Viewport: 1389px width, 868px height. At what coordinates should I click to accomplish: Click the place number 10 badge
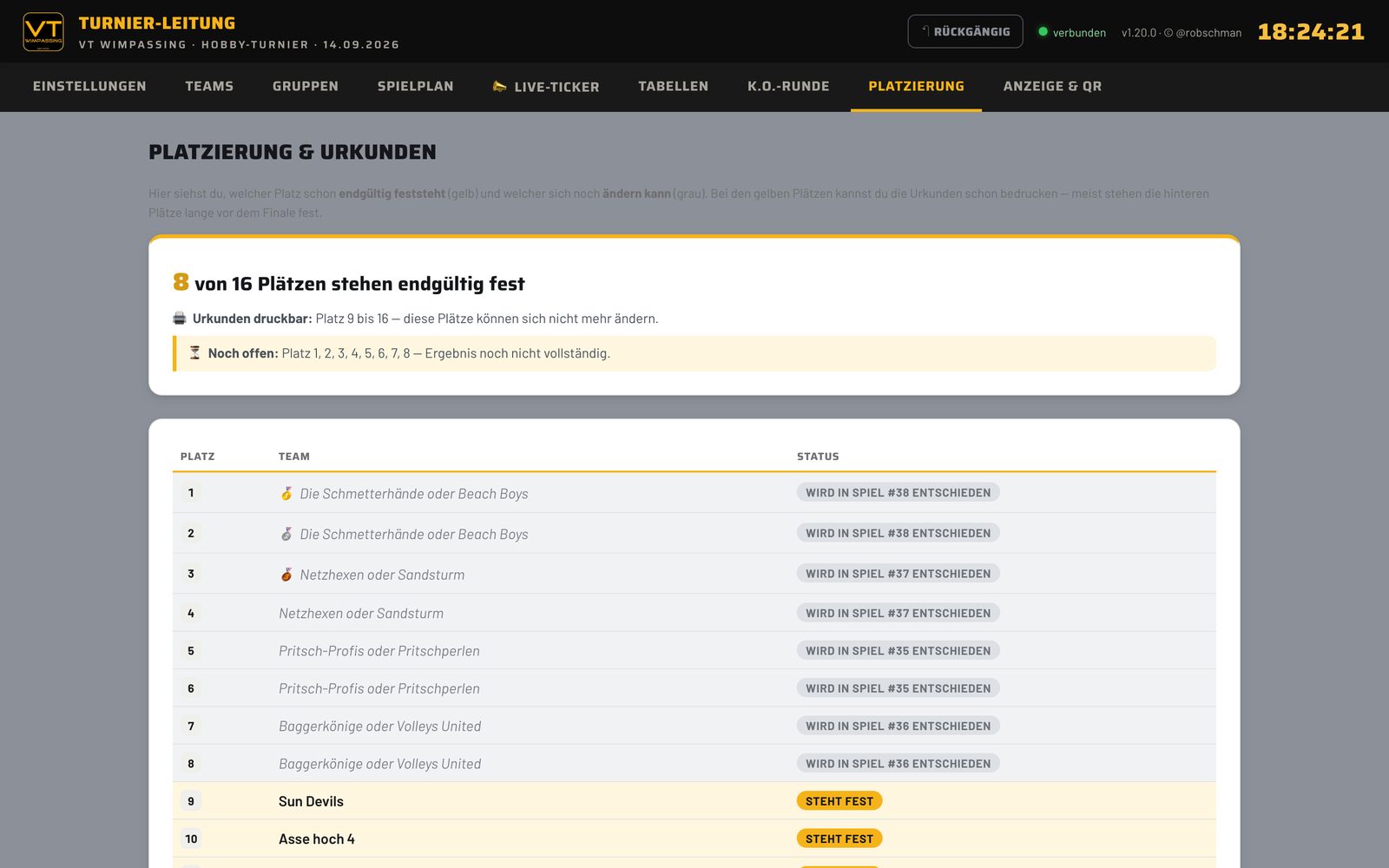click(x=191, y=838)
